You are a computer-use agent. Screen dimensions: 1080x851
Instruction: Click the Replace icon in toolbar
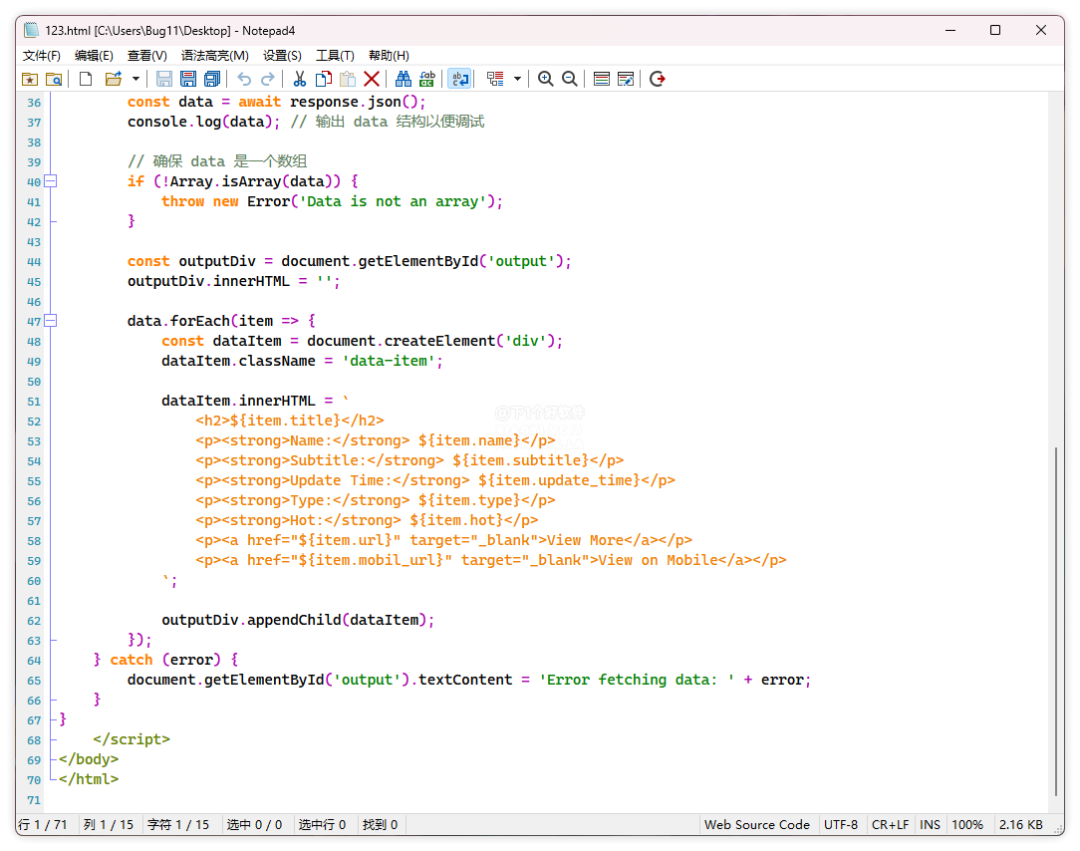[x=427, y=79]
